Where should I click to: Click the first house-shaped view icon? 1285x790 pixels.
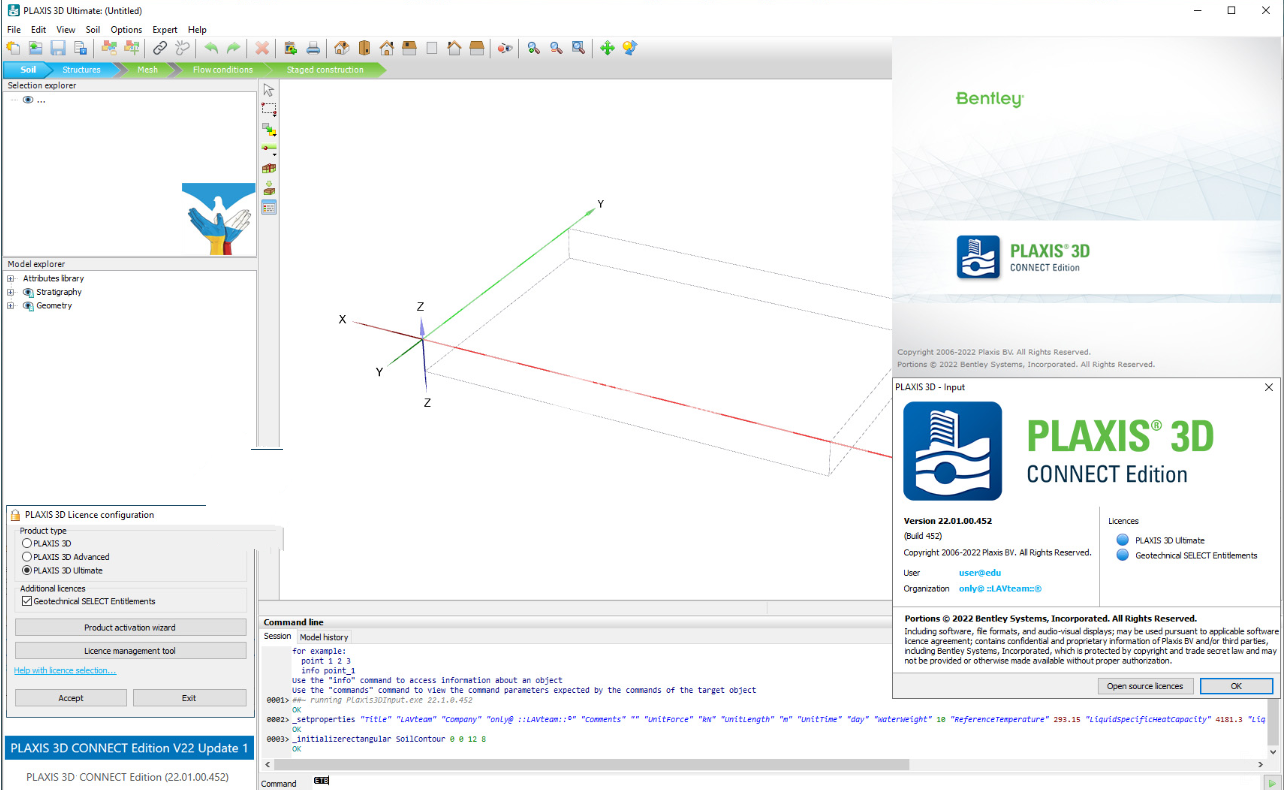(342, 48)
